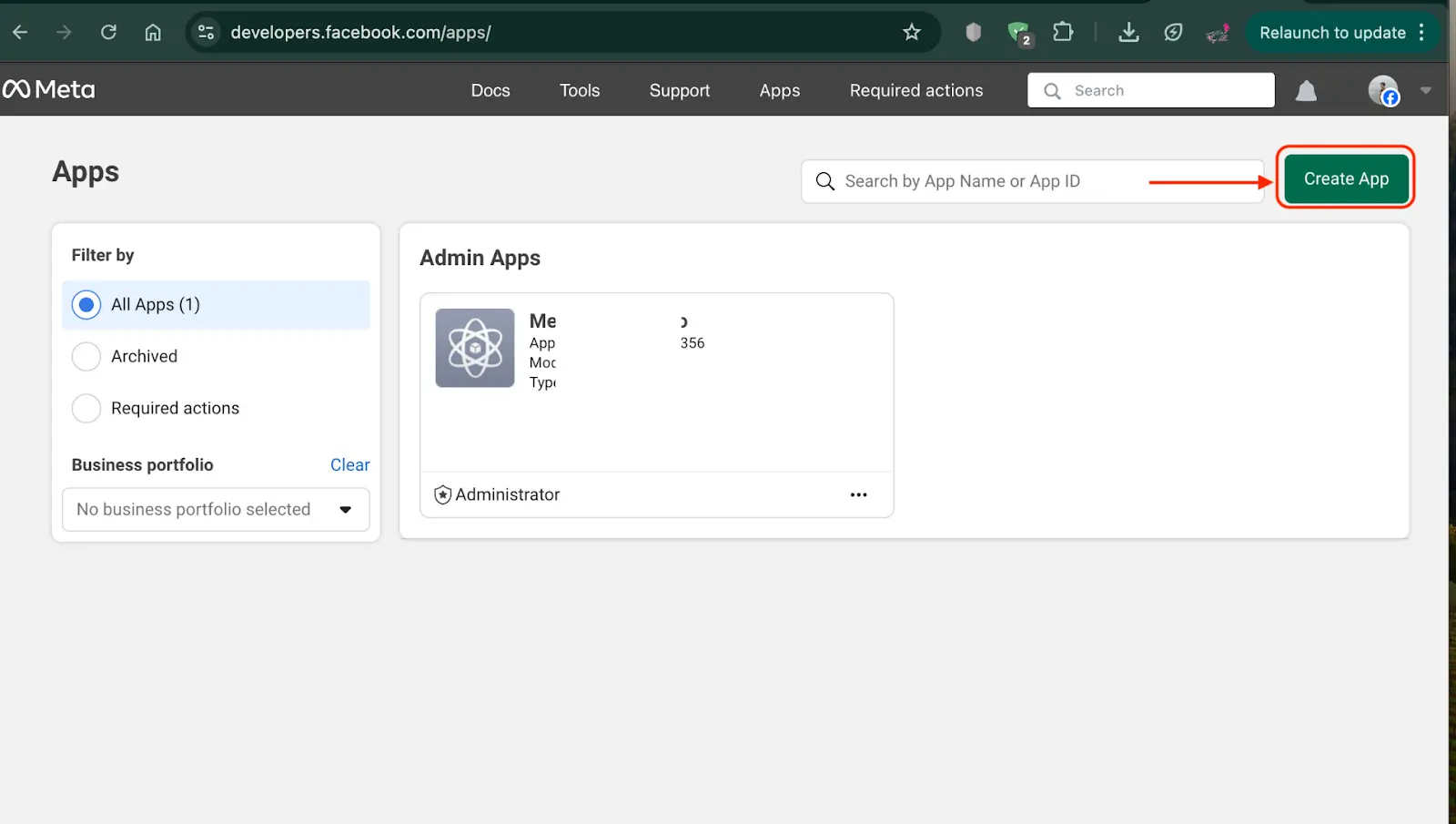Click the Create App button

tap(1346, 178)
